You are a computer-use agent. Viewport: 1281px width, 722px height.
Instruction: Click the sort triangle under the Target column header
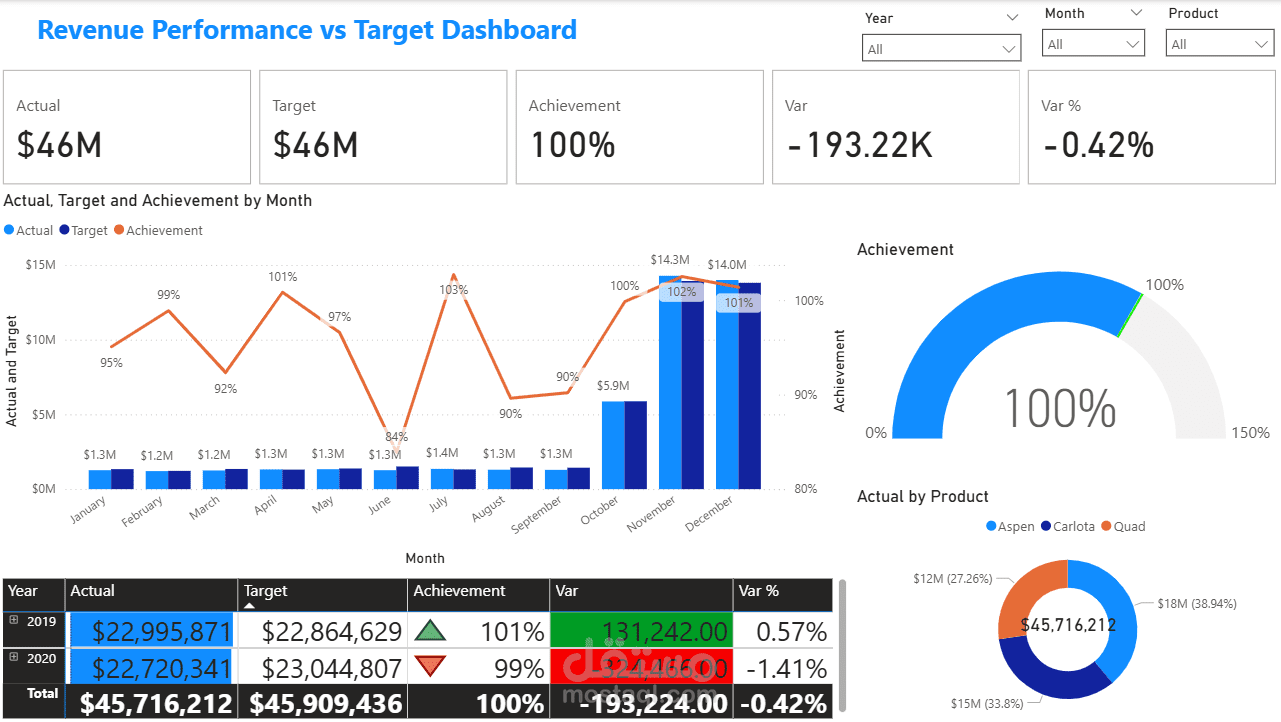coord(248,604)
